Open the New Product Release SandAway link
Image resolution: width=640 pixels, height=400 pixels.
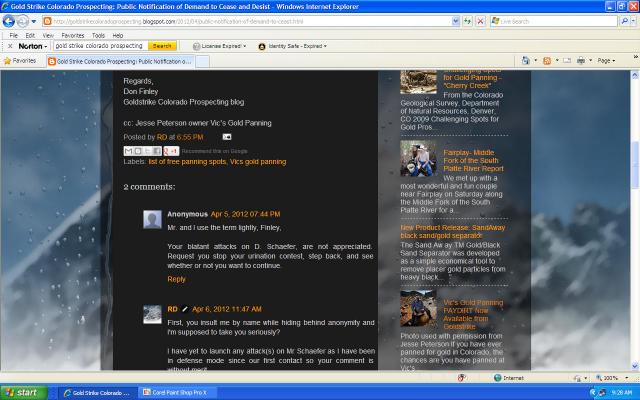(x=453, y=231)
